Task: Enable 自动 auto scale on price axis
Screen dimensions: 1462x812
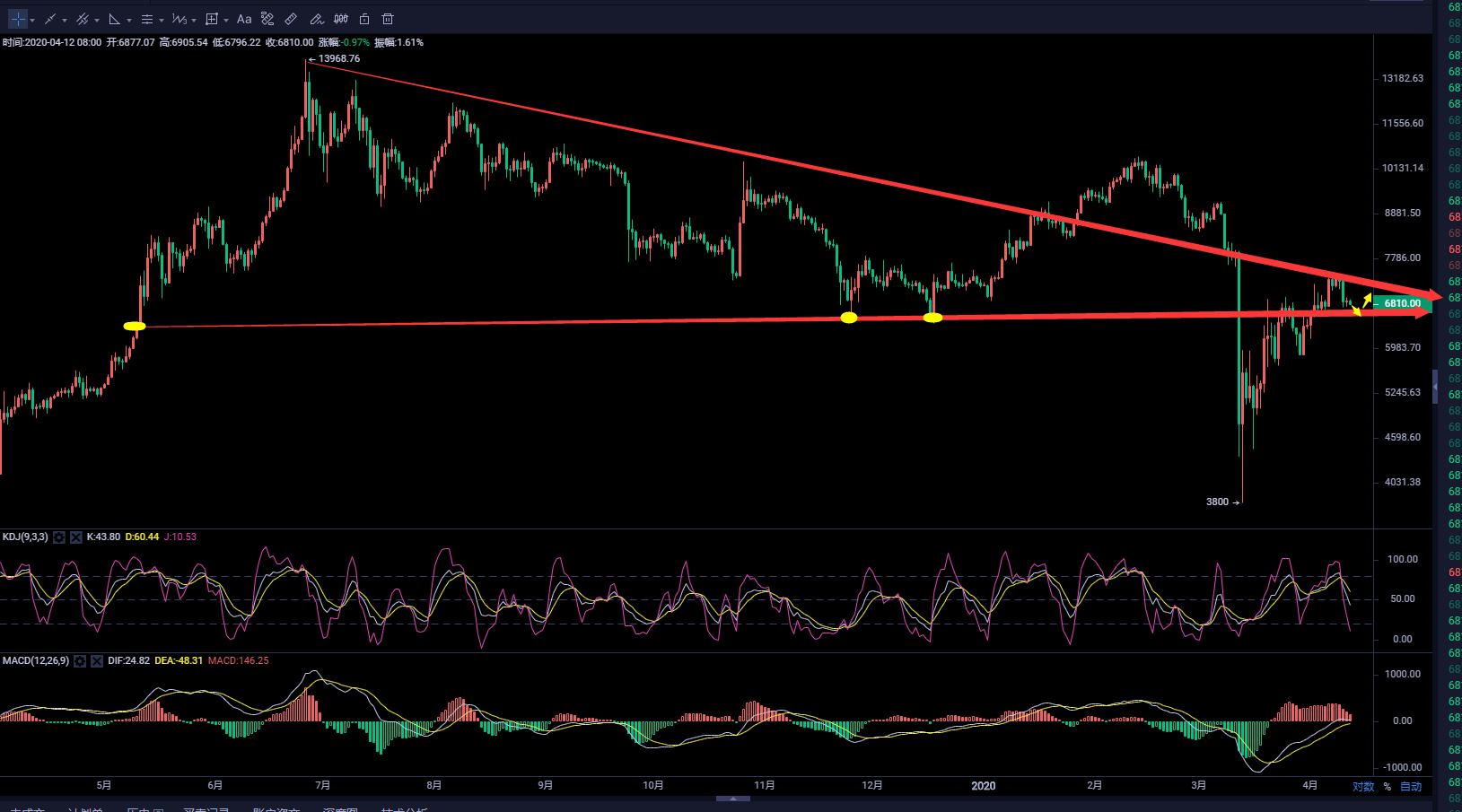Action: pyautogui.click(x=1411, y=787)
